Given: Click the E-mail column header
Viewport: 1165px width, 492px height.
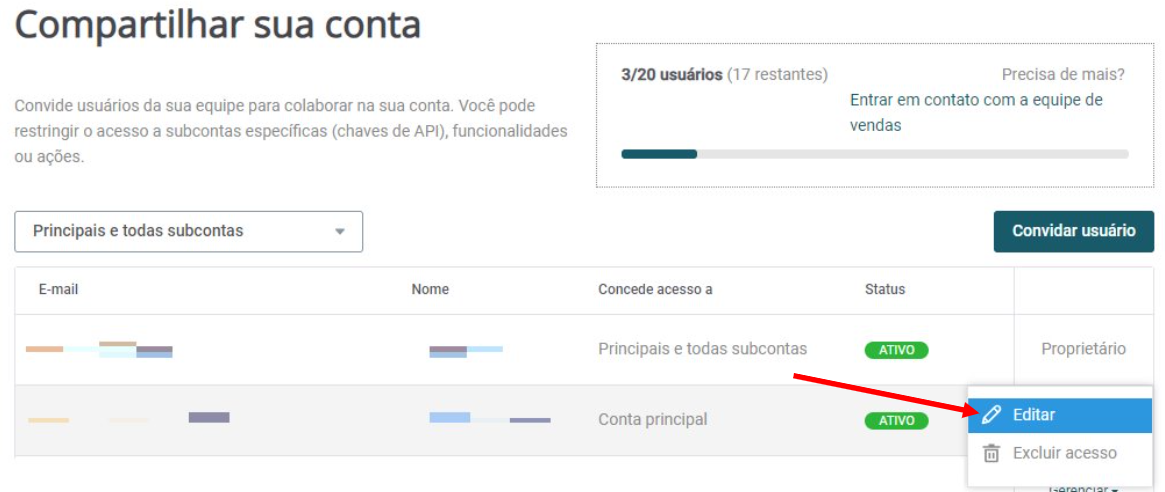Looking at the screenshot, I should pos(58,289).
